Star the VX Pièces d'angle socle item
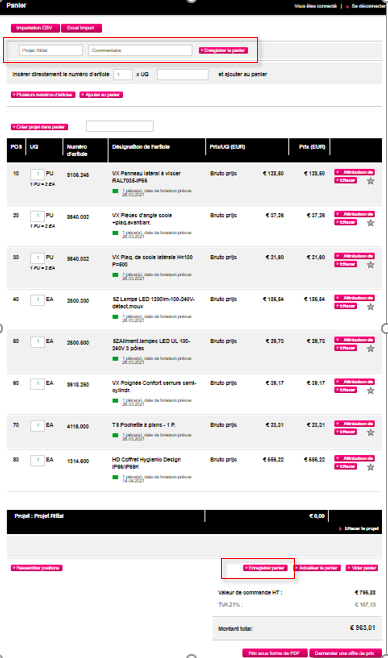The image size is (388, 658). click(370, 223)
